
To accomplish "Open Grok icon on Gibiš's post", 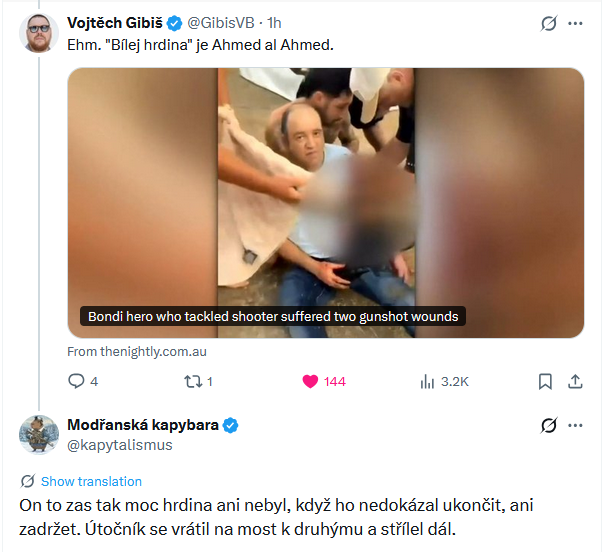I will pos(548,23).
